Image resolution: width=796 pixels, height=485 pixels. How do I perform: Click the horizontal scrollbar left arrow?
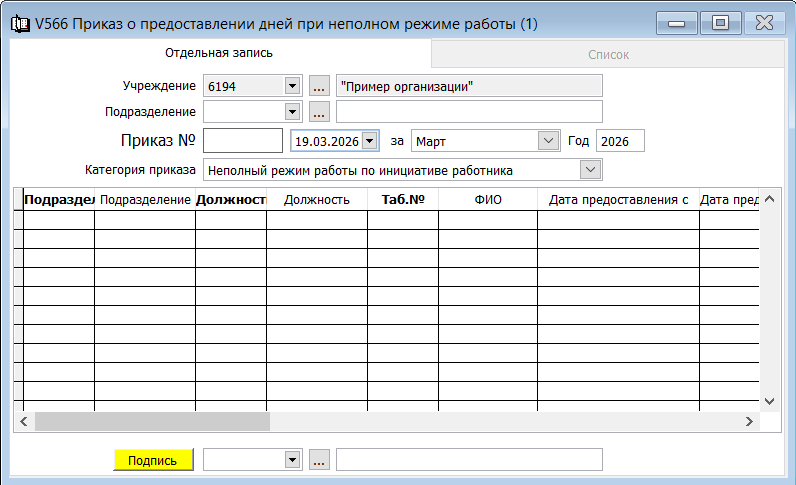(x=23, y=422)
